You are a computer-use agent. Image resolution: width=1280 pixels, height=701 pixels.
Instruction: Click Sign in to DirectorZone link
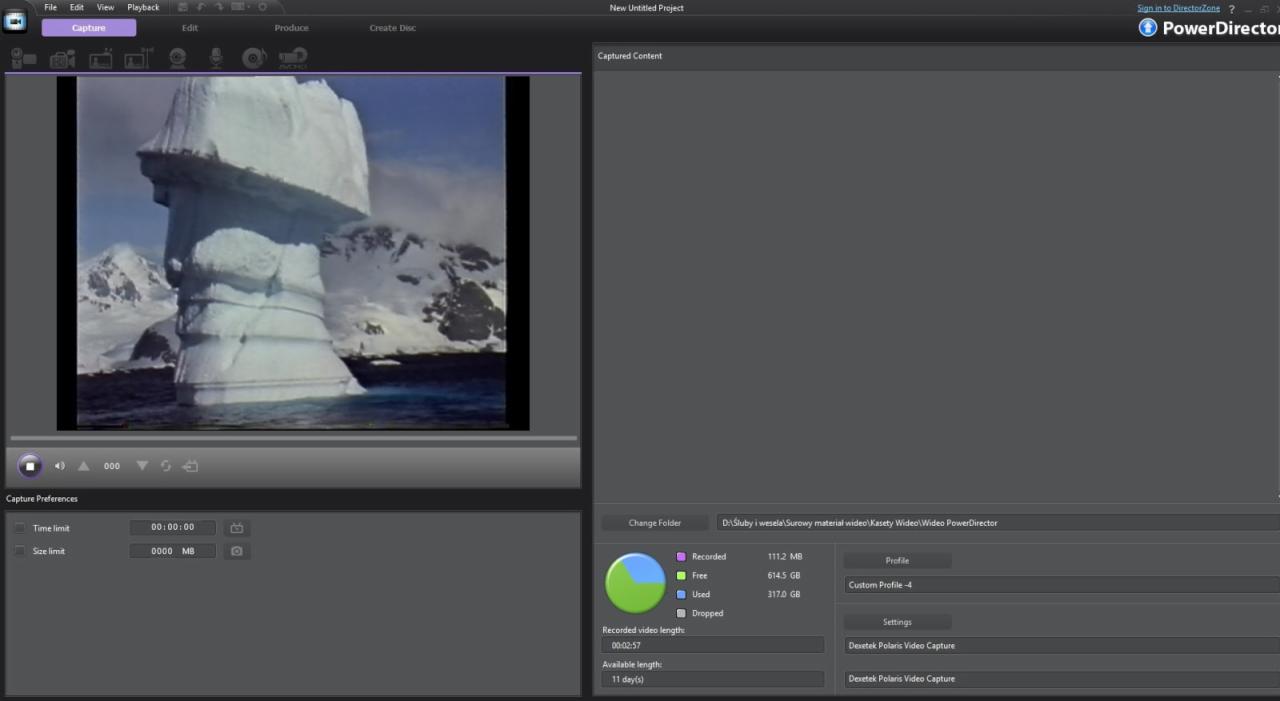(x=1178, y=8)
